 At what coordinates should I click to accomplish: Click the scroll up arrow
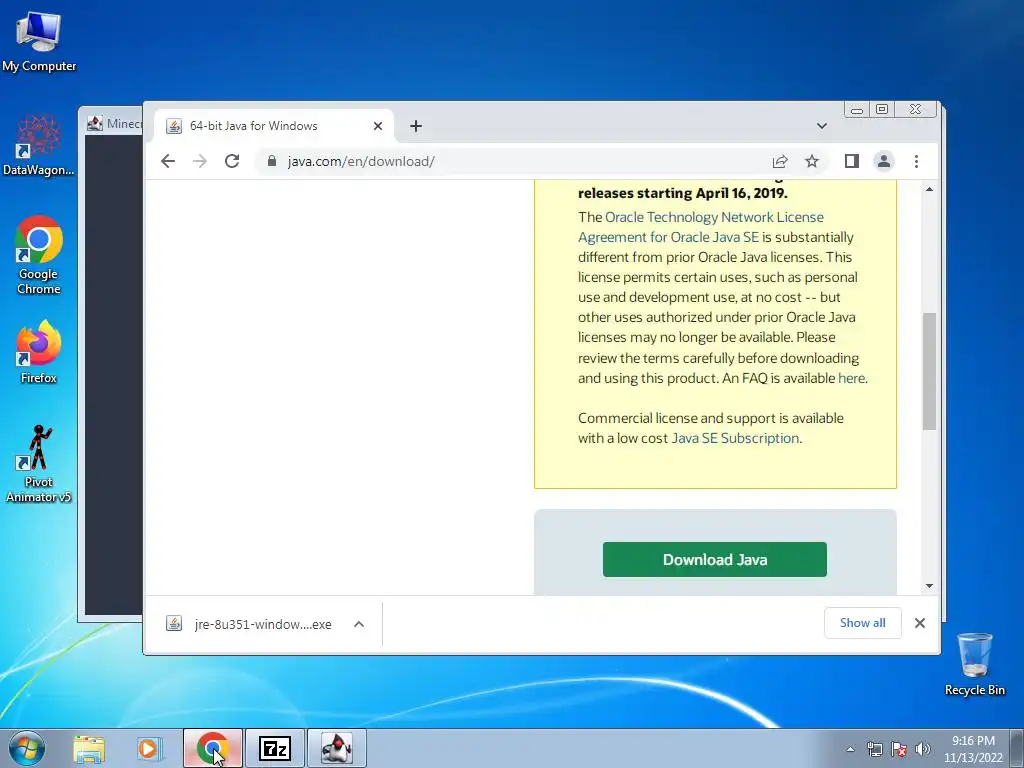click(929, 189)
